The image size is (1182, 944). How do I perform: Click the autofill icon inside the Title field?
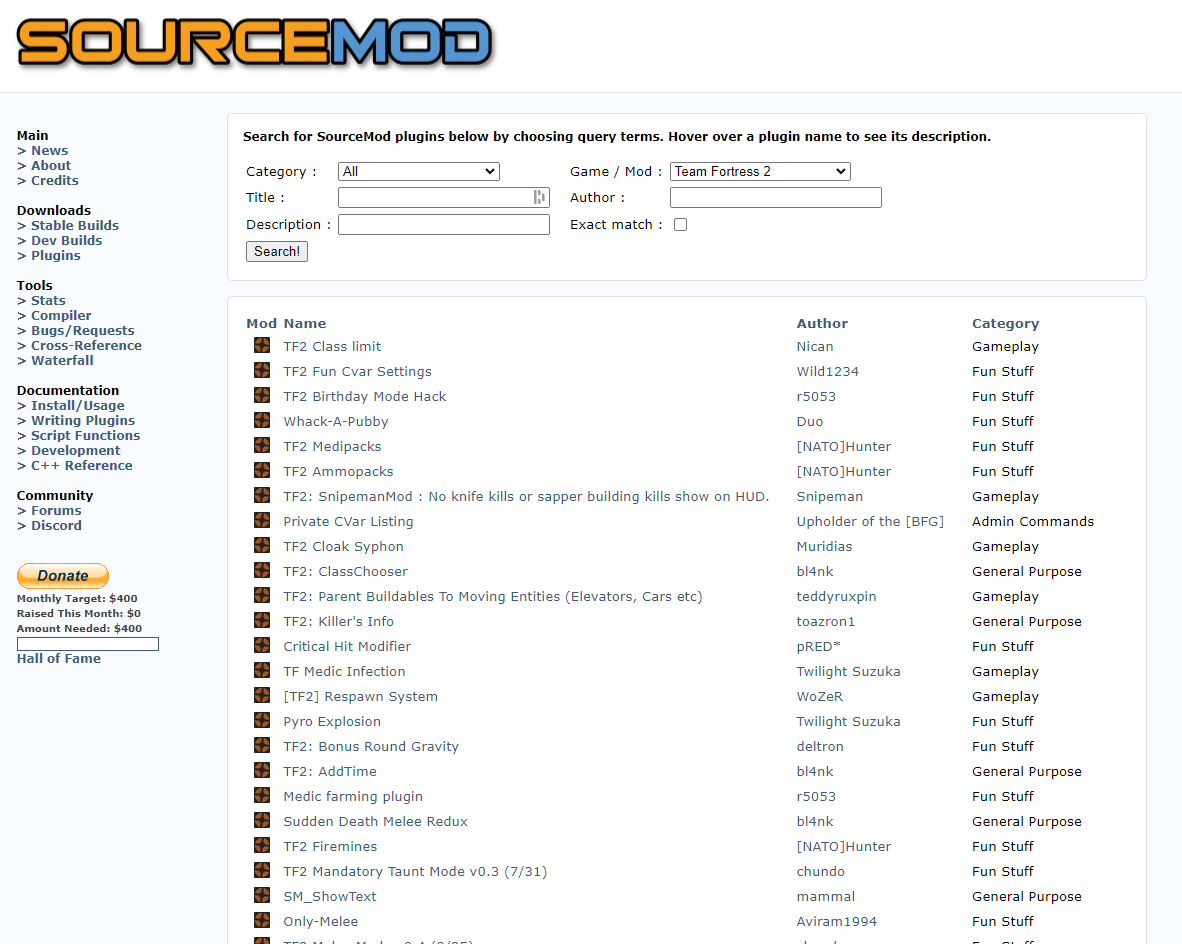click(x=539, y=198)
